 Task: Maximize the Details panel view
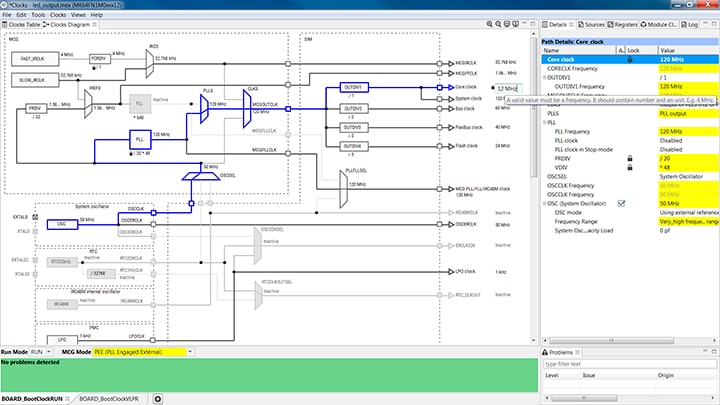(712, 25)
